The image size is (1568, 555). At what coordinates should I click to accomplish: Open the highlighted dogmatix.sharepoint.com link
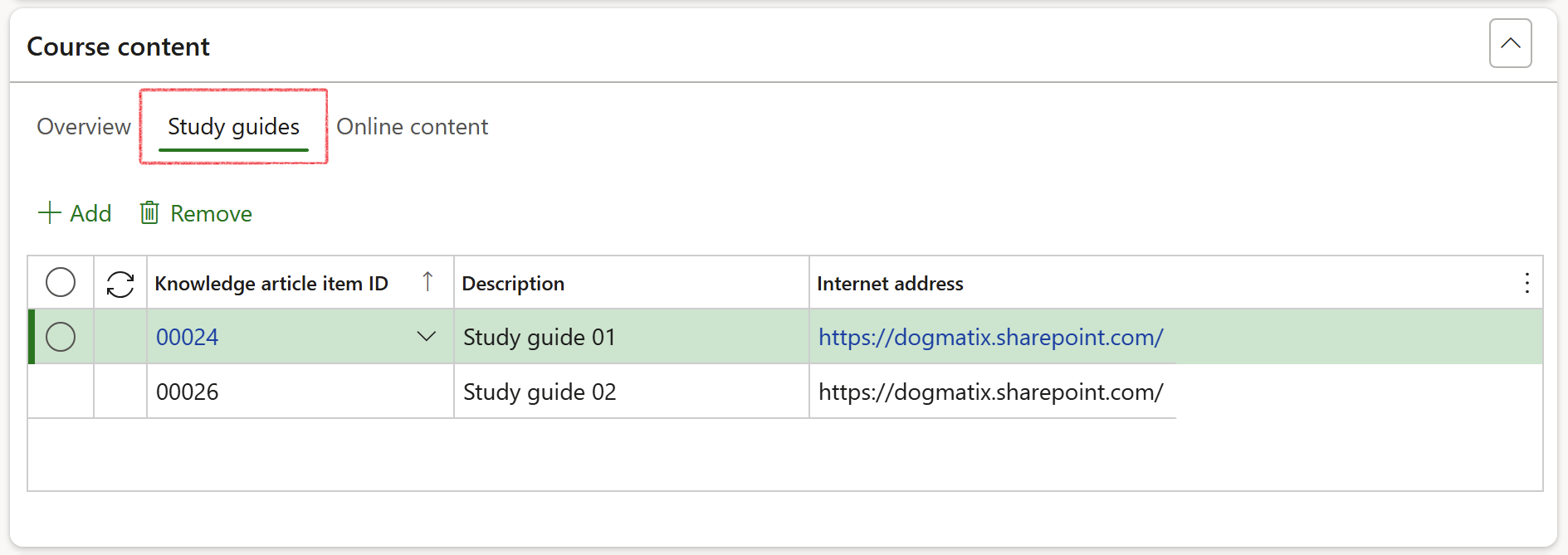pyautogui.click(x=990, y=338)
